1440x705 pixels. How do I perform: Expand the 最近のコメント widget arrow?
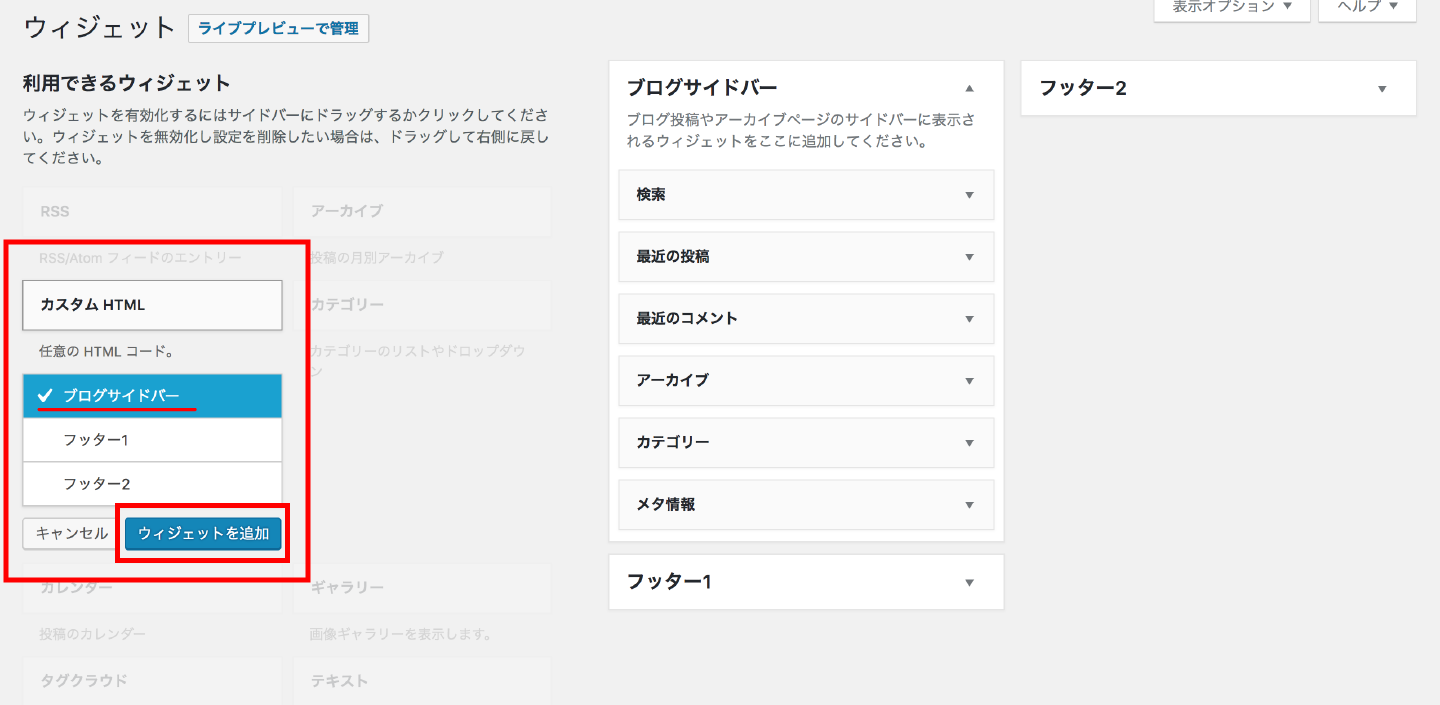tap(968, 319)
